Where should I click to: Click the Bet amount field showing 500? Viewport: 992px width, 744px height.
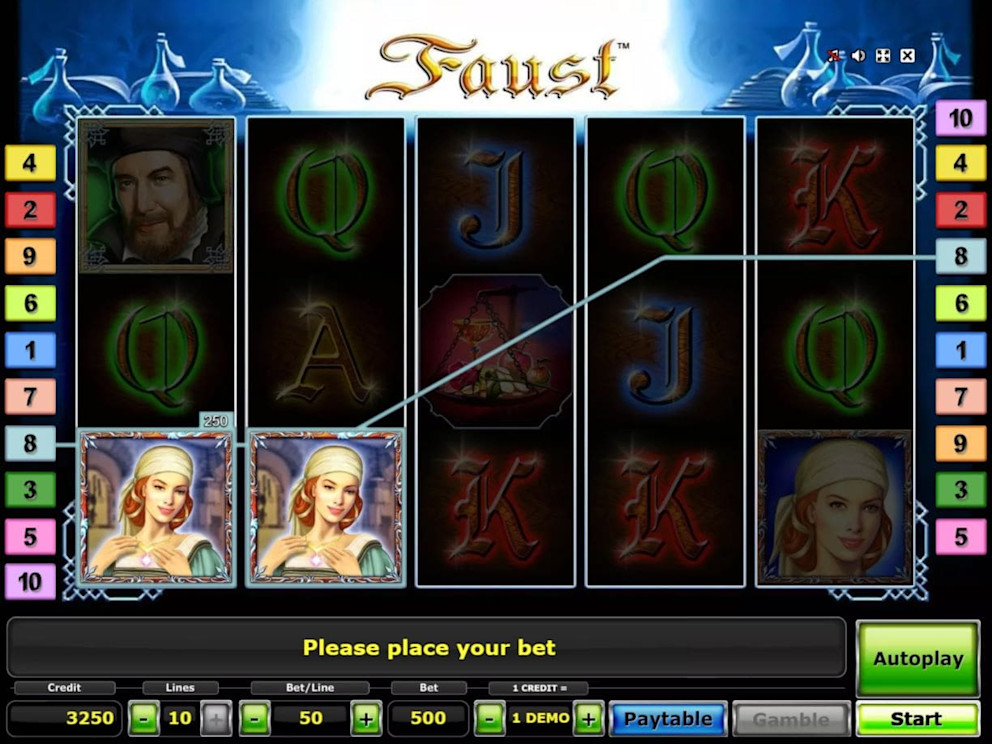(x=428, y=718)
